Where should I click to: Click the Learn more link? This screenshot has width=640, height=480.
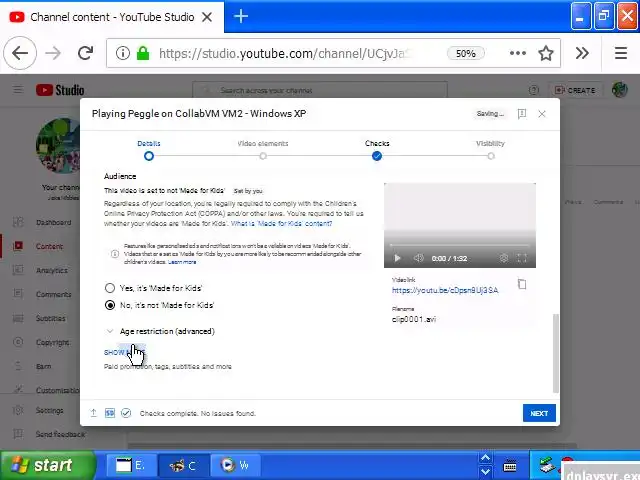[x=182, y=262]
